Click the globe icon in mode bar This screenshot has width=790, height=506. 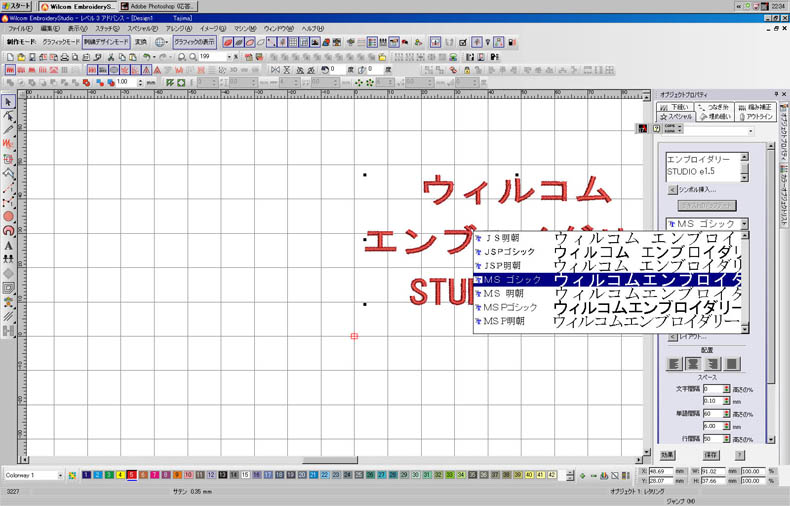pos(159,42)
